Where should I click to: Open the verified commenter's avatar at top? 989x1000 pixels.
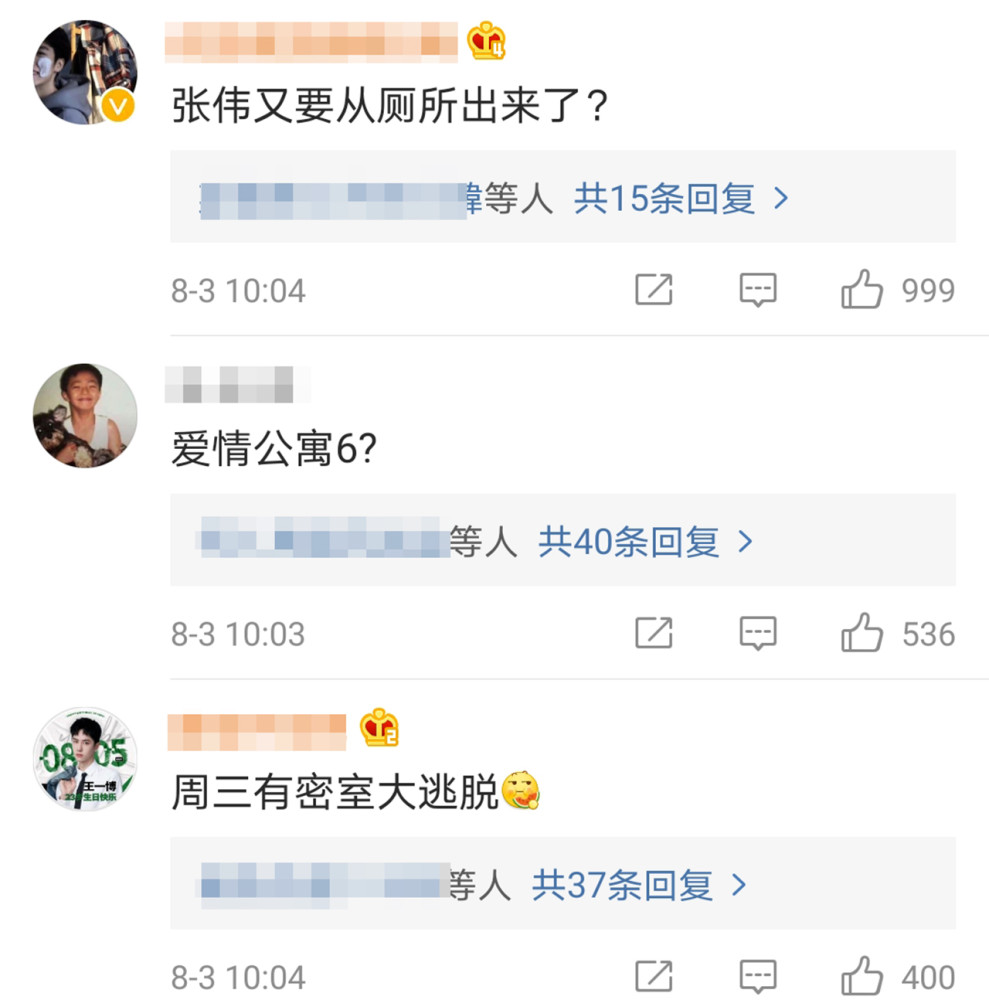(85, 71)
